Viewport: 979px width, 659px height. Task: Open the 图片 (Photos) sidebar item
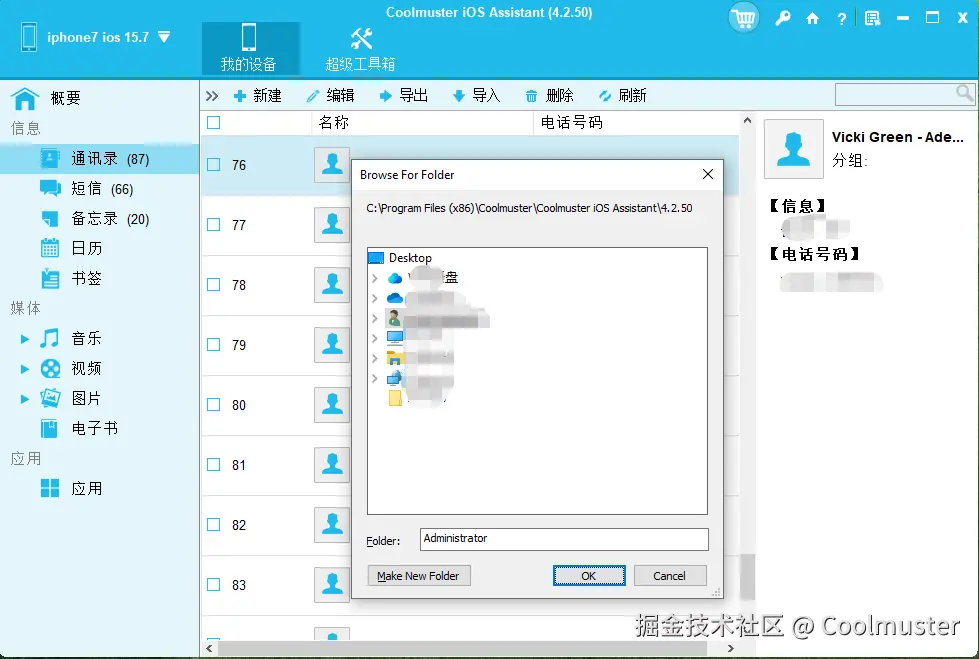point(86,397)
